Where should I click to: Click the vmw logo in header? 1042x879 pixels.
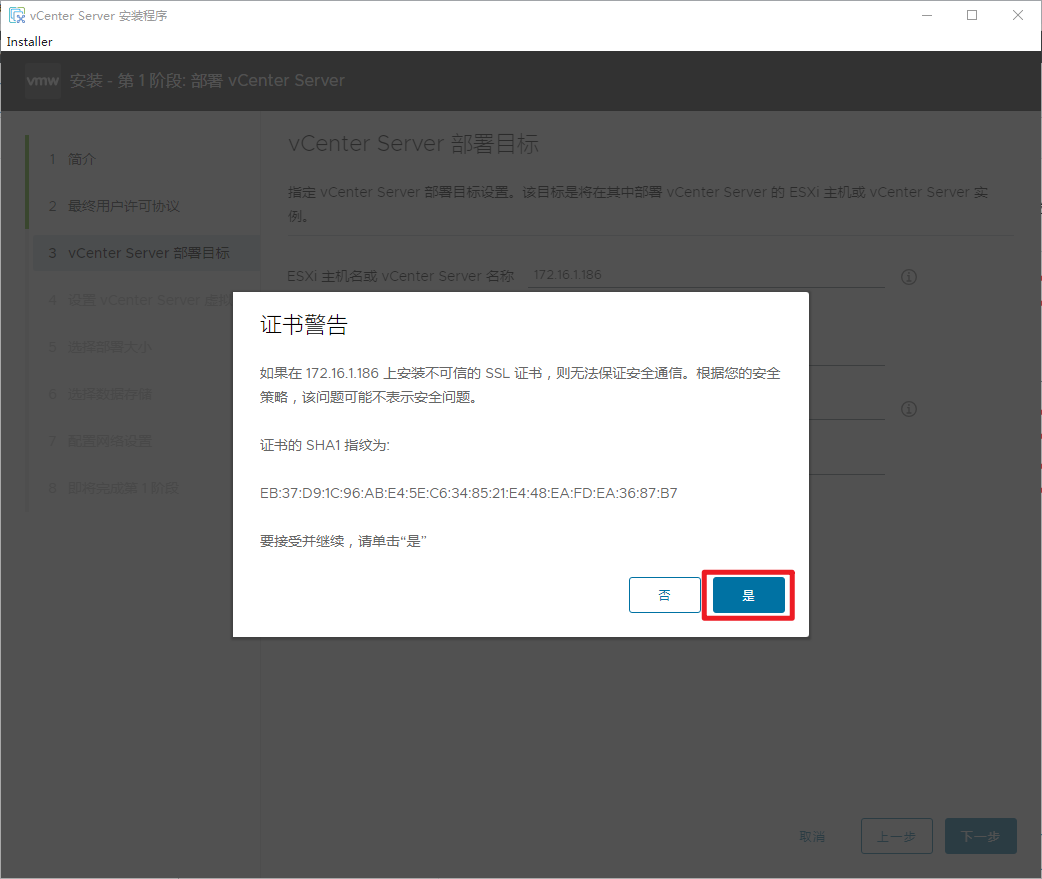[43, 81]
